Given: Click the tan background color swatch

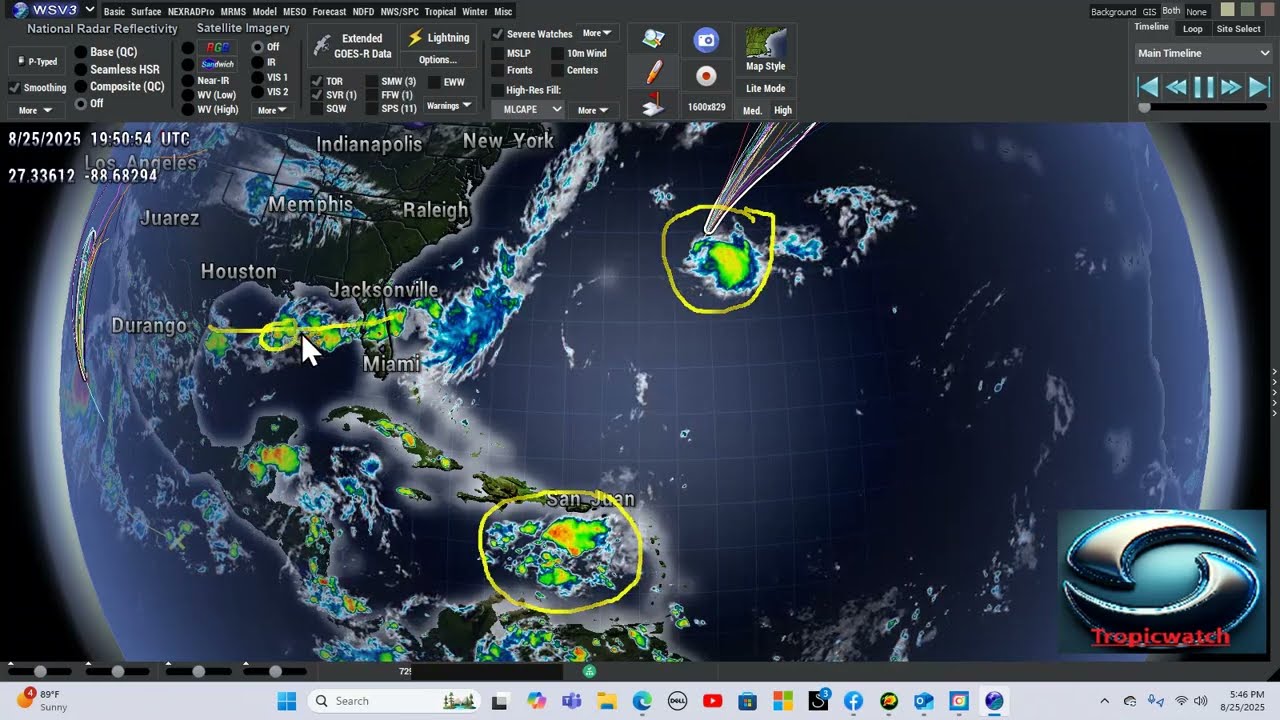Looking at the screenshot, I should (1228, 10).
